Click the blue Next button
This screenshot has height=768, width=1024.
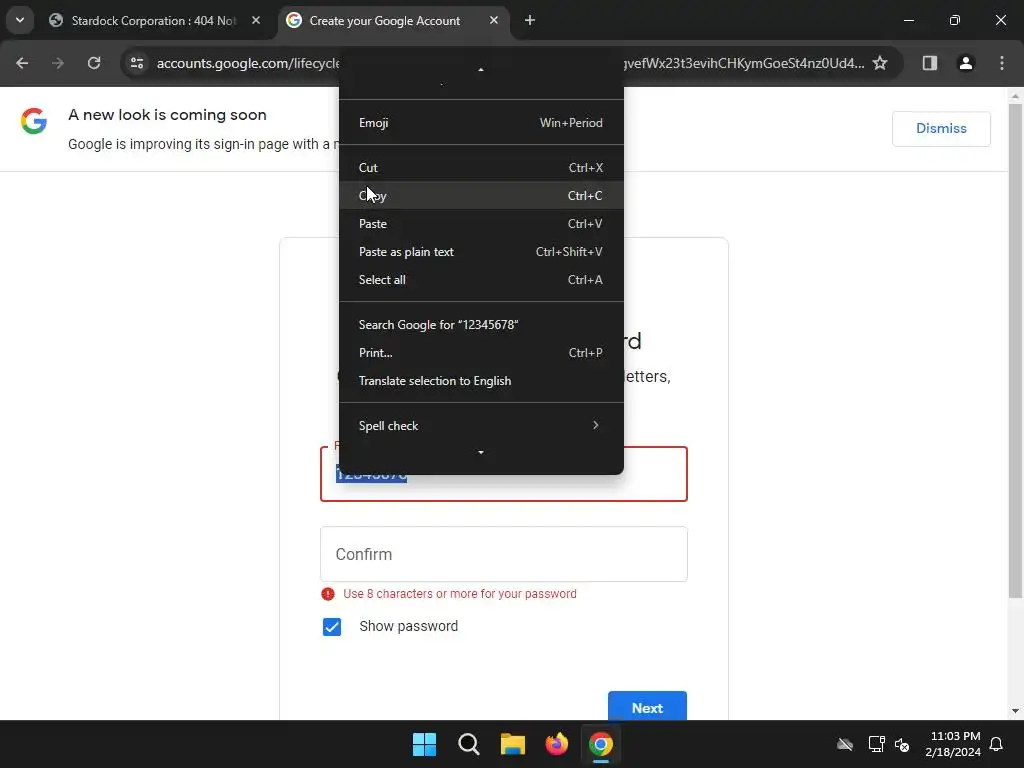pos(647,706)
